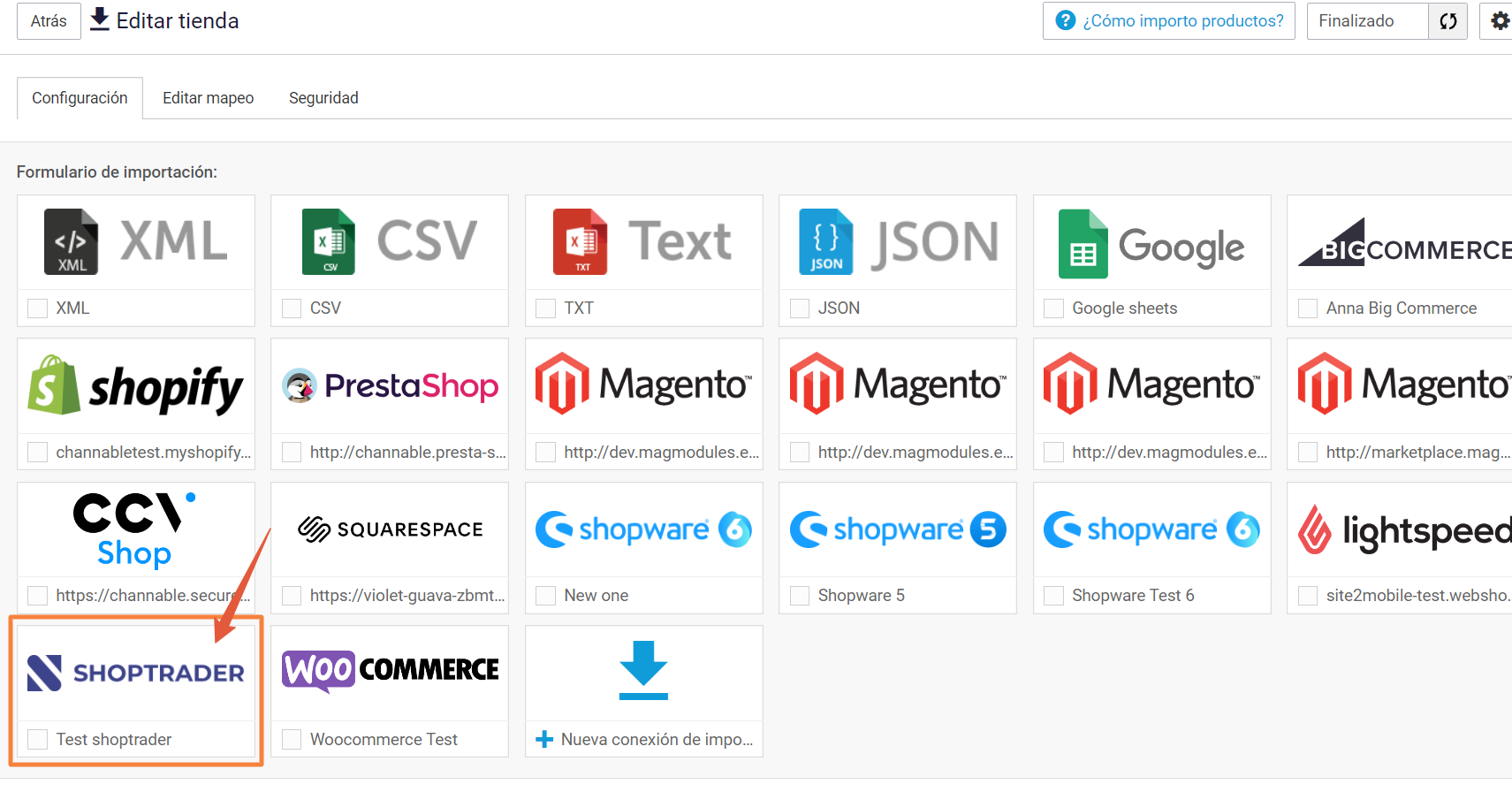The height and width of the screenshot is (792, 1512).
Task: Click the Finalizado status button
Action: pyautogui.click(x=1367, y=21)
